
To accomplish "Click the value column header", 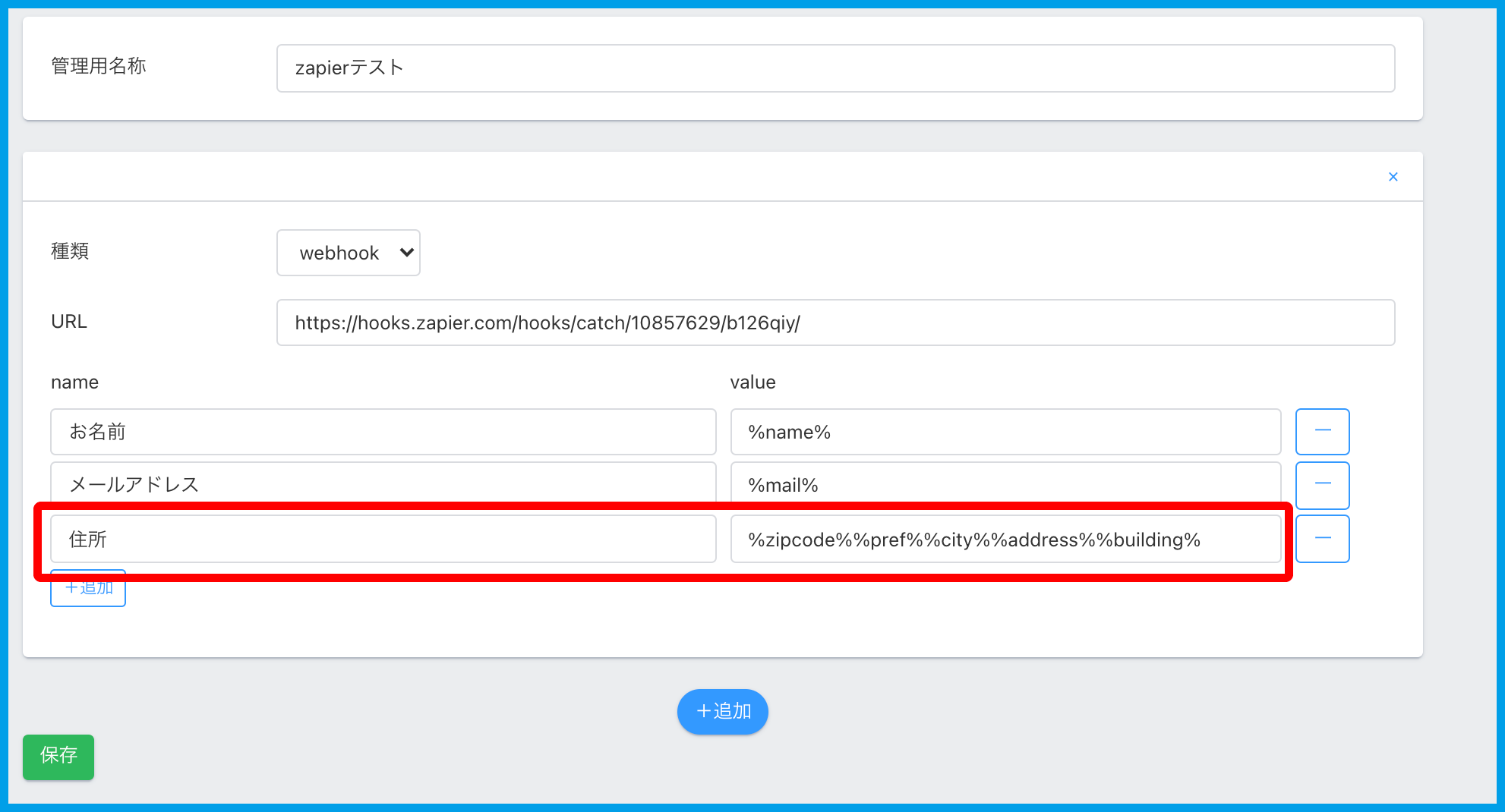I will (x=752, y=382).
